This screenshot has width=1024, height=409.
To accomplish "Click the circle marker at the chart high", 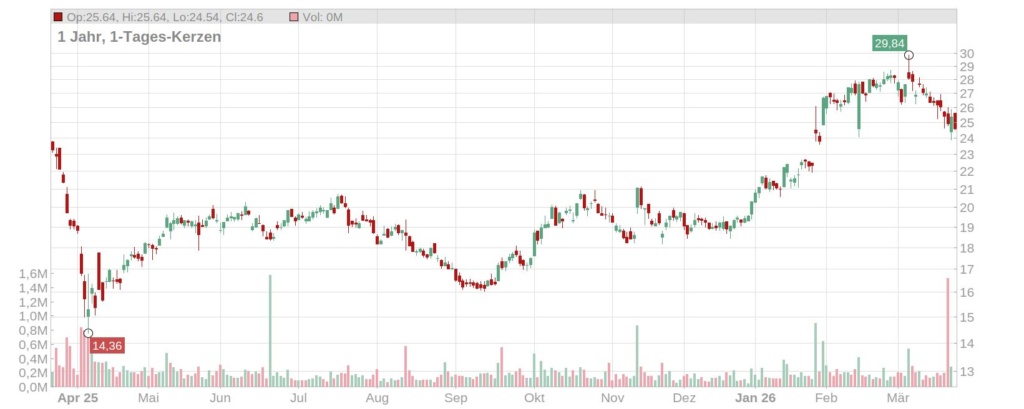I will tap(908, 55).
